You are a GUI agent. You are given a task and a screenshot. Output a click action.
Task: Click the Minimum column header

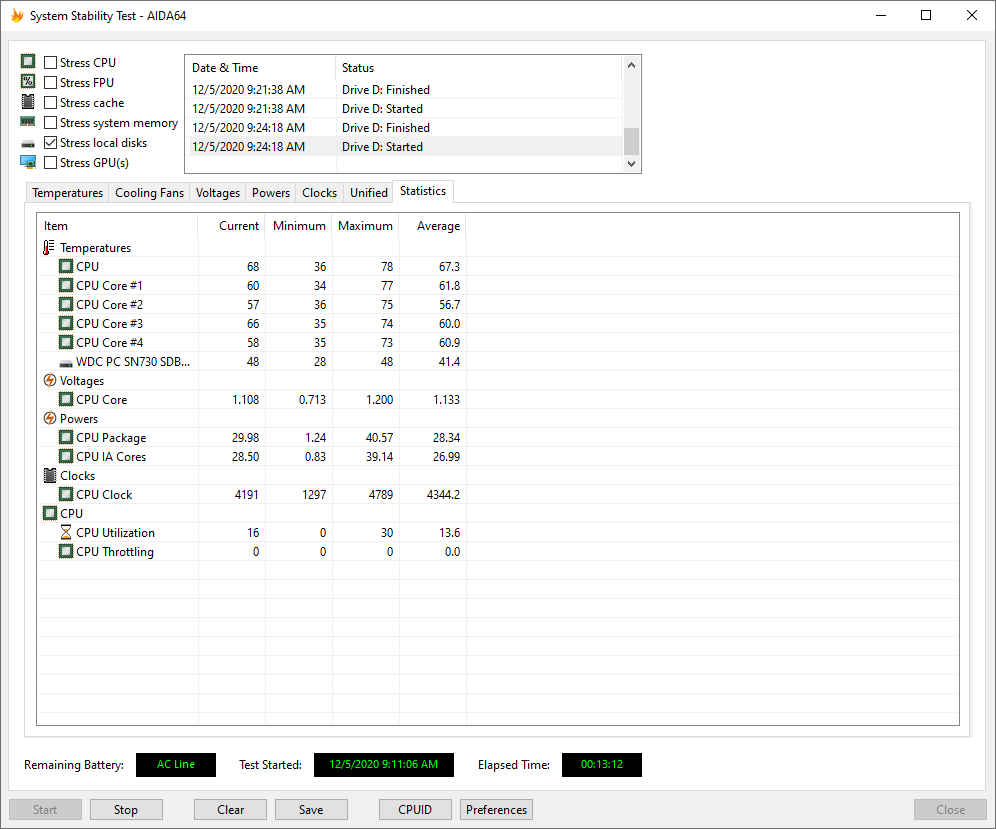[299, 226]
